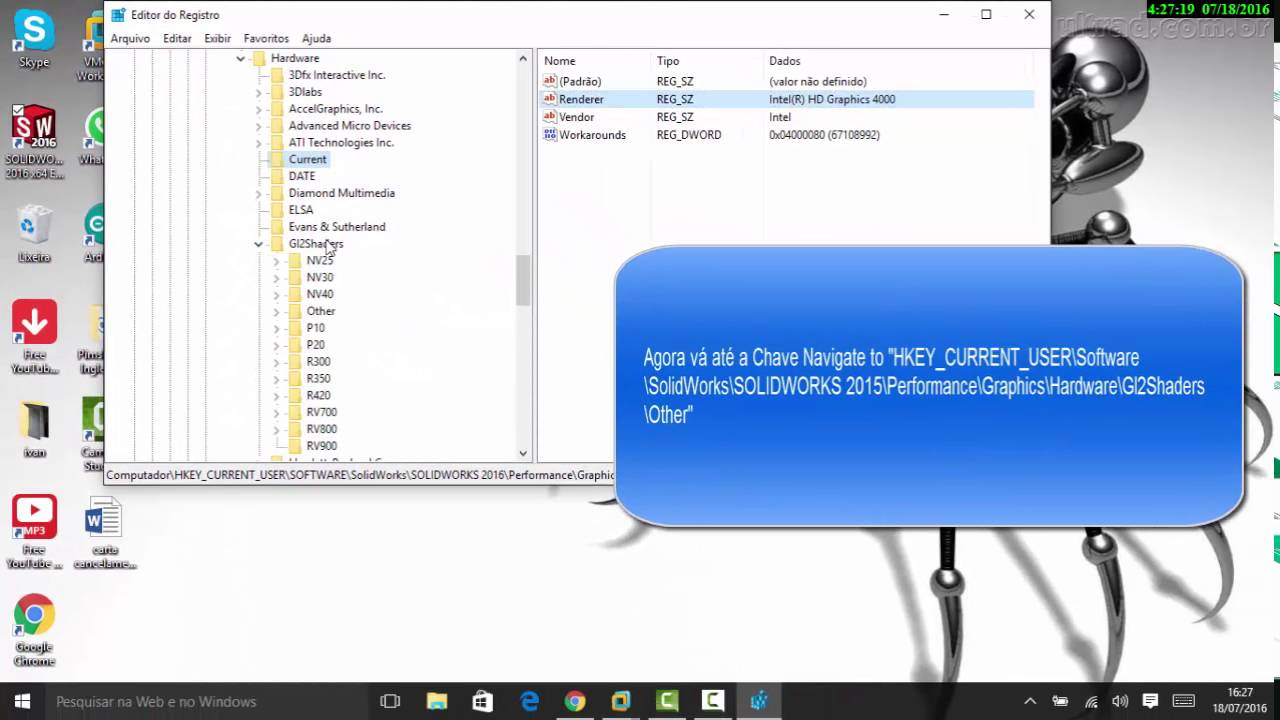Expand the Diamond Multimedia key
The image size is (1280, 720).
259,193
